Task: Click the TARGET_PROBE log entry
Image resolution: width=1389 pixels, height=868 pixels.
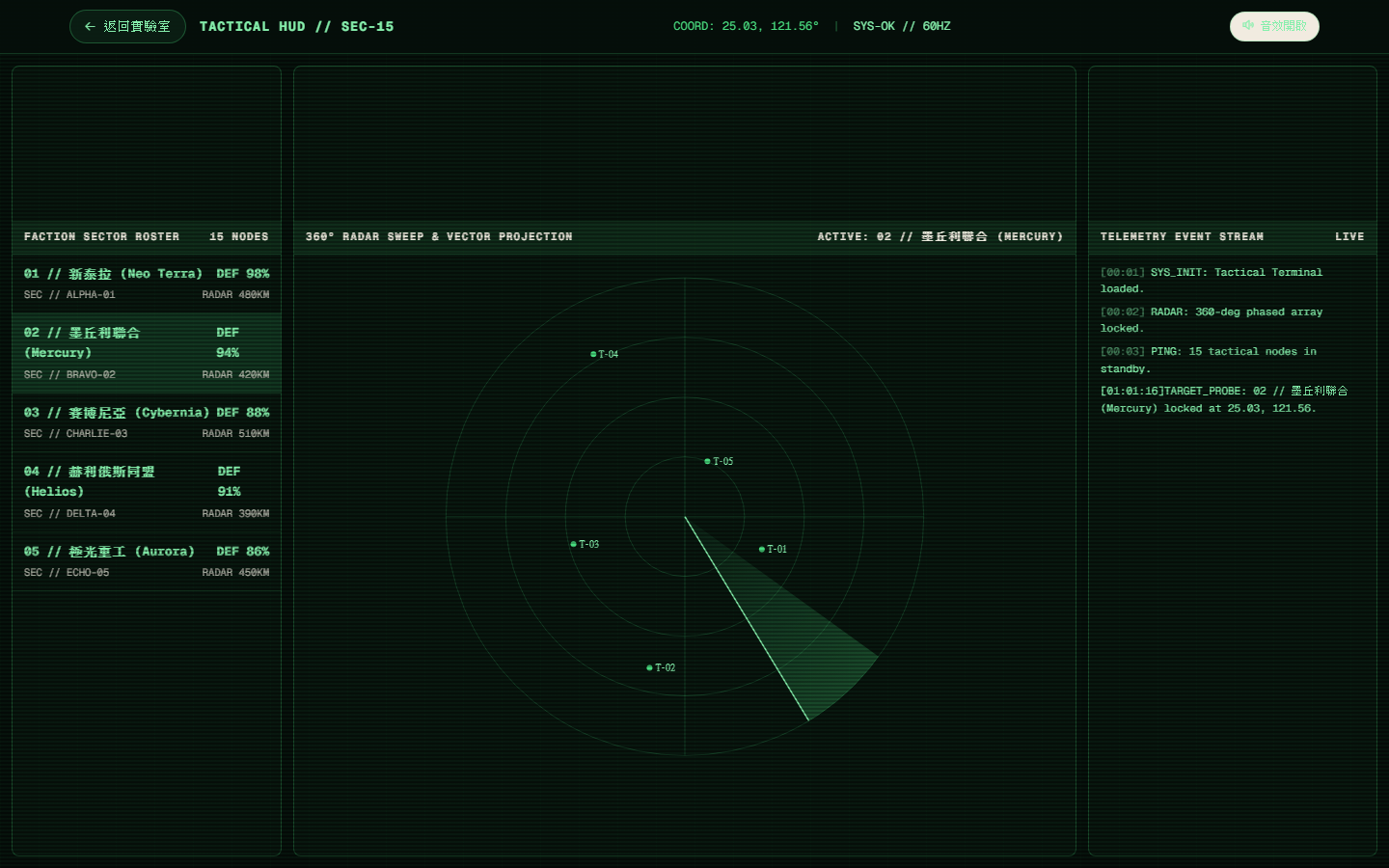Action: 1232,399
